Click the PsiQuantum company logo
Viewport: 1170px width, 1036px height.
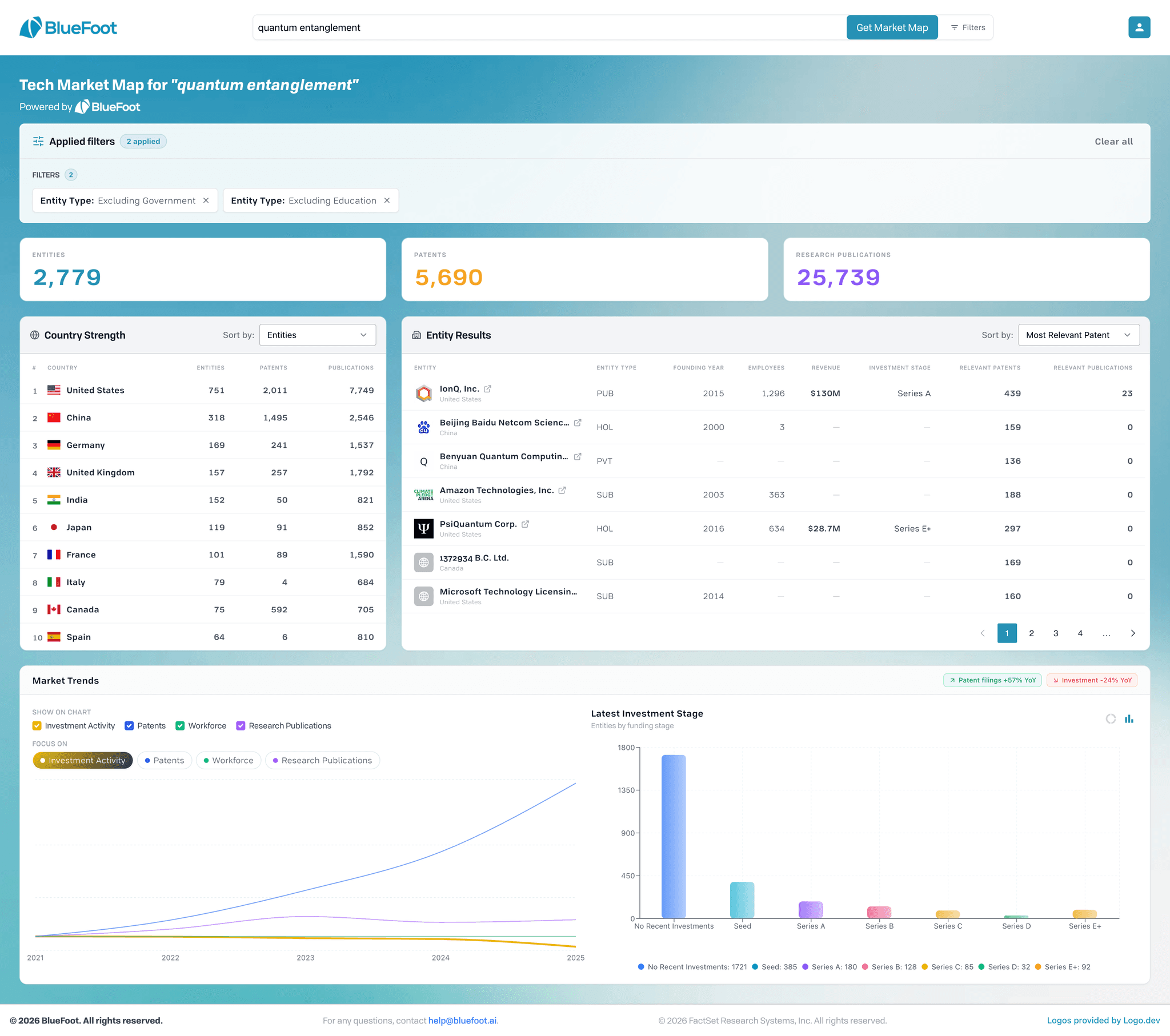[423, 528]
